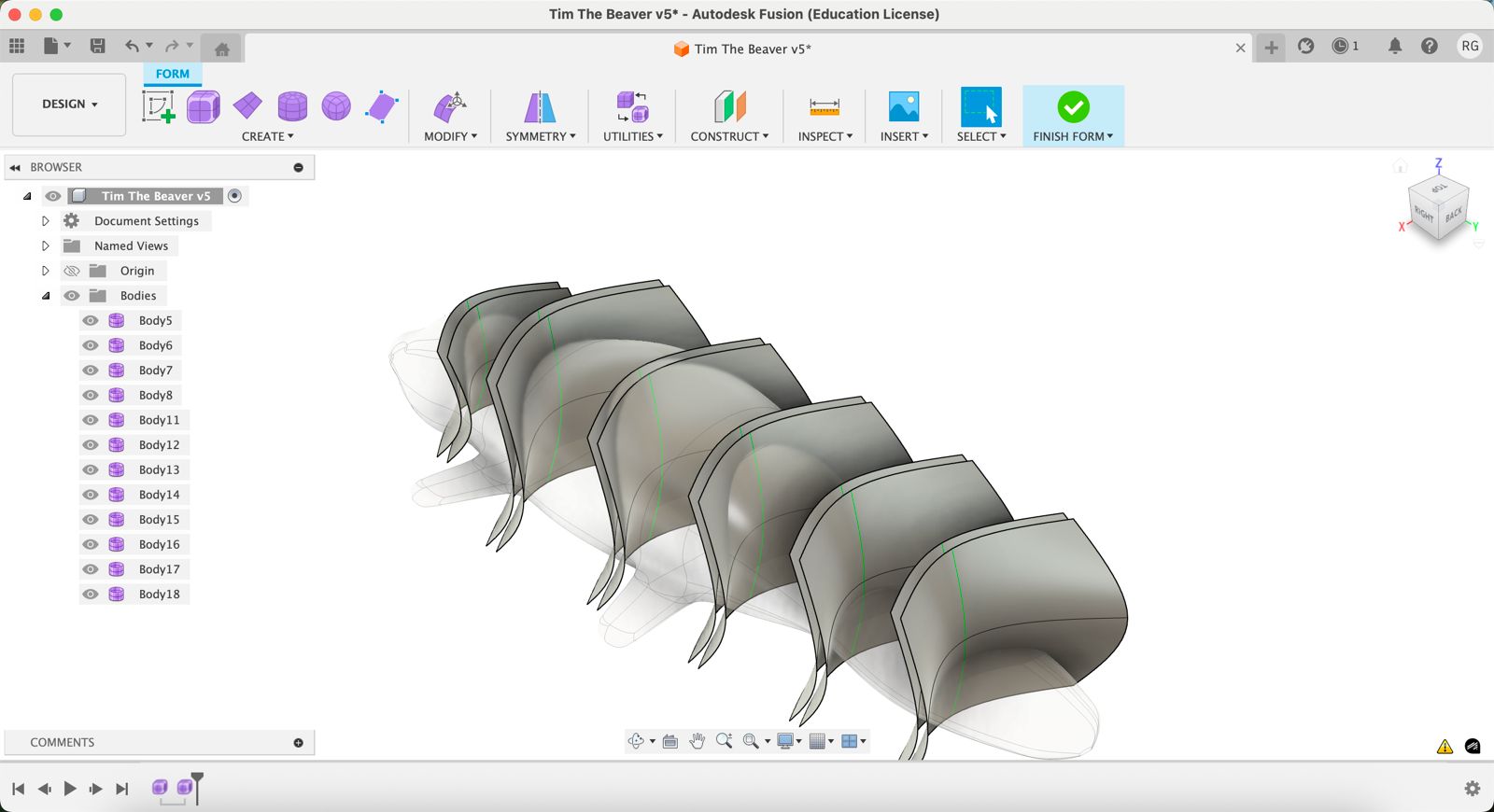Open the Measure inspect tool
The image size is (1494, 812).
click(x=824, y=106)
